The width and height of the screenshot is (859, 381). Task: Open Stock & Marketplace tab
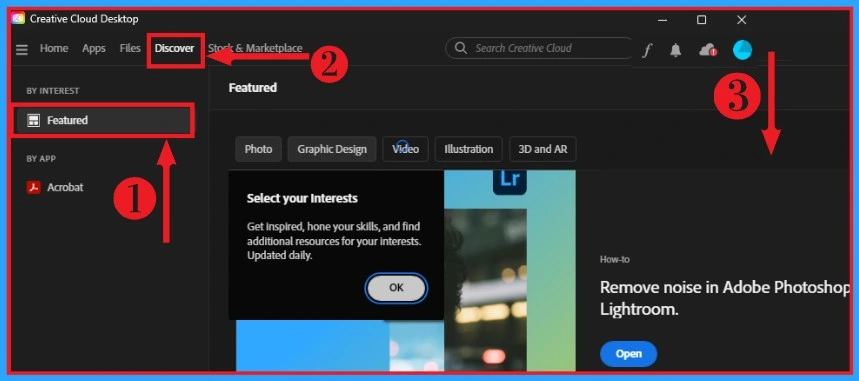(255, 48)
